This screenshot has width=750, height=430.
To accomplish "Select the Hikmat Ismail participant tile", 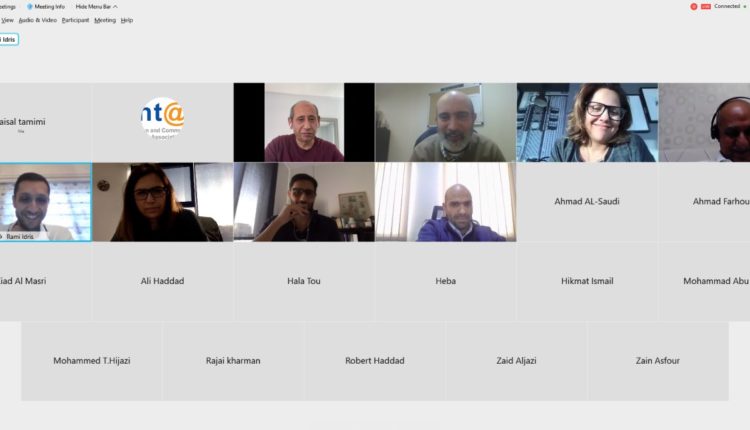I will (587, 281).
